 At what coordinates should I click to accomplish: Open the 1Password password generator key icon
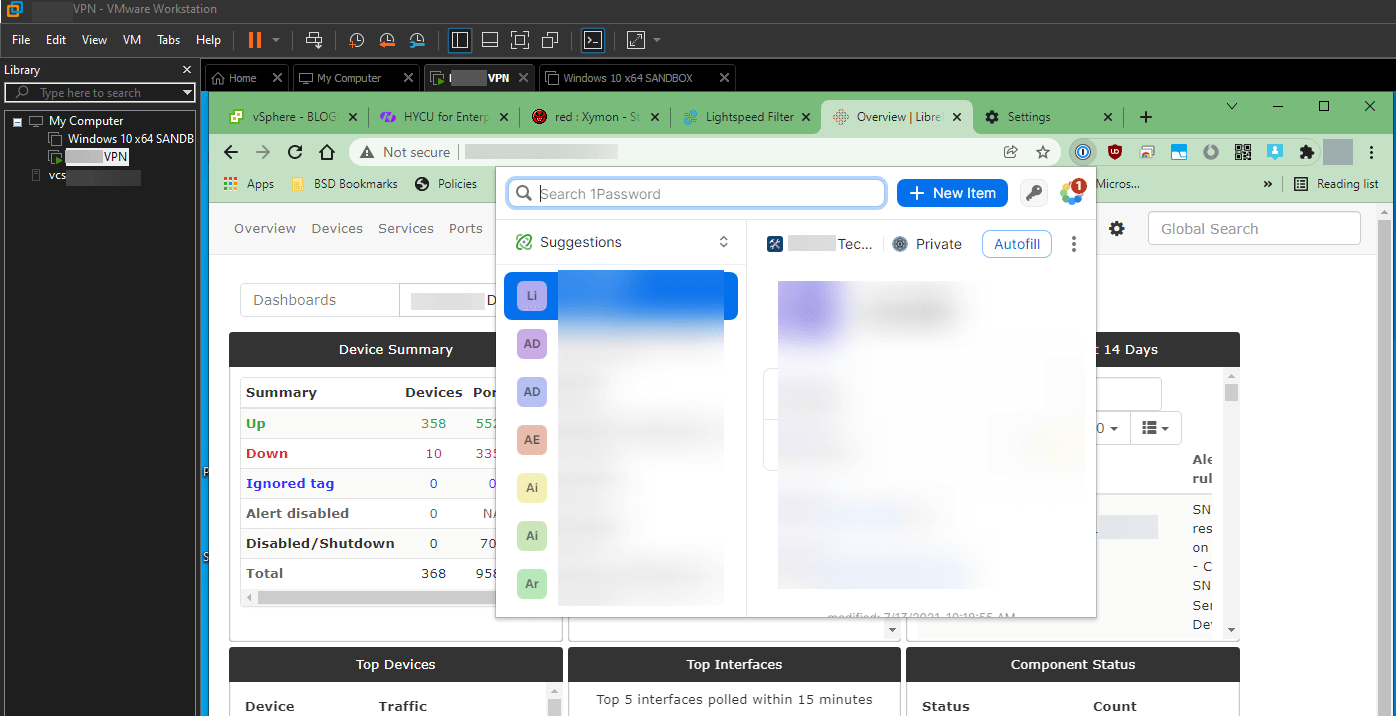coord(1034,192)
